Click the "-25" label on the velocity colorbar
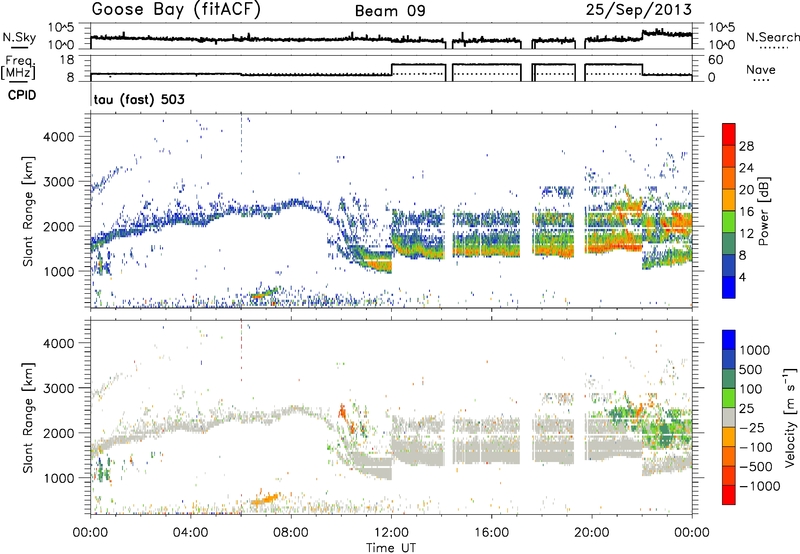Screen dimensions: 800x554 [x=752, y=427]
